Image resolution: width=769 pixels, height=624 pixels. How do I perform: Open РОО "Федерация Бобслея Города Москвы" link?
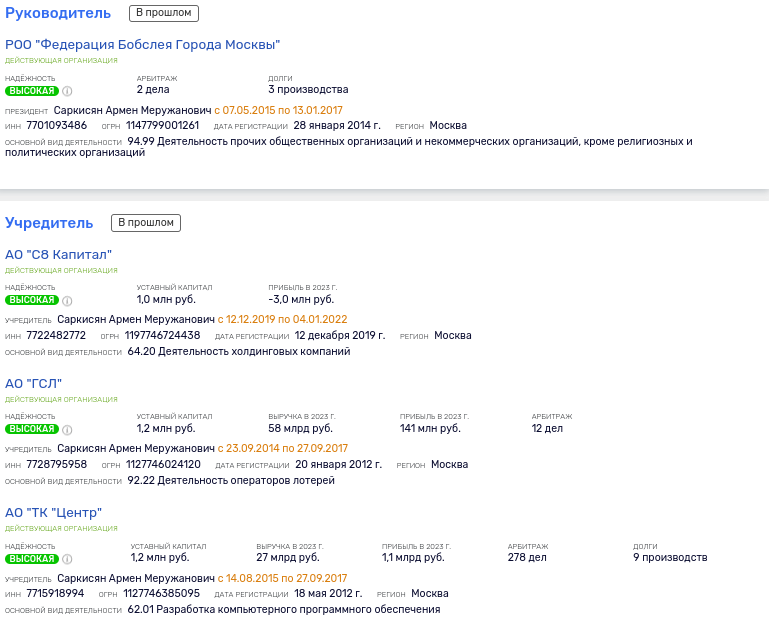coord(142,45)
